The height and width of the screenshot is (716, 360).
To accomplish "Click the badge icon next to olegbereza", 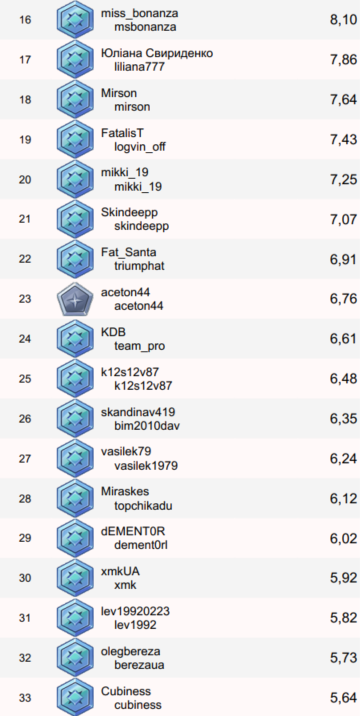I will 75,658.
